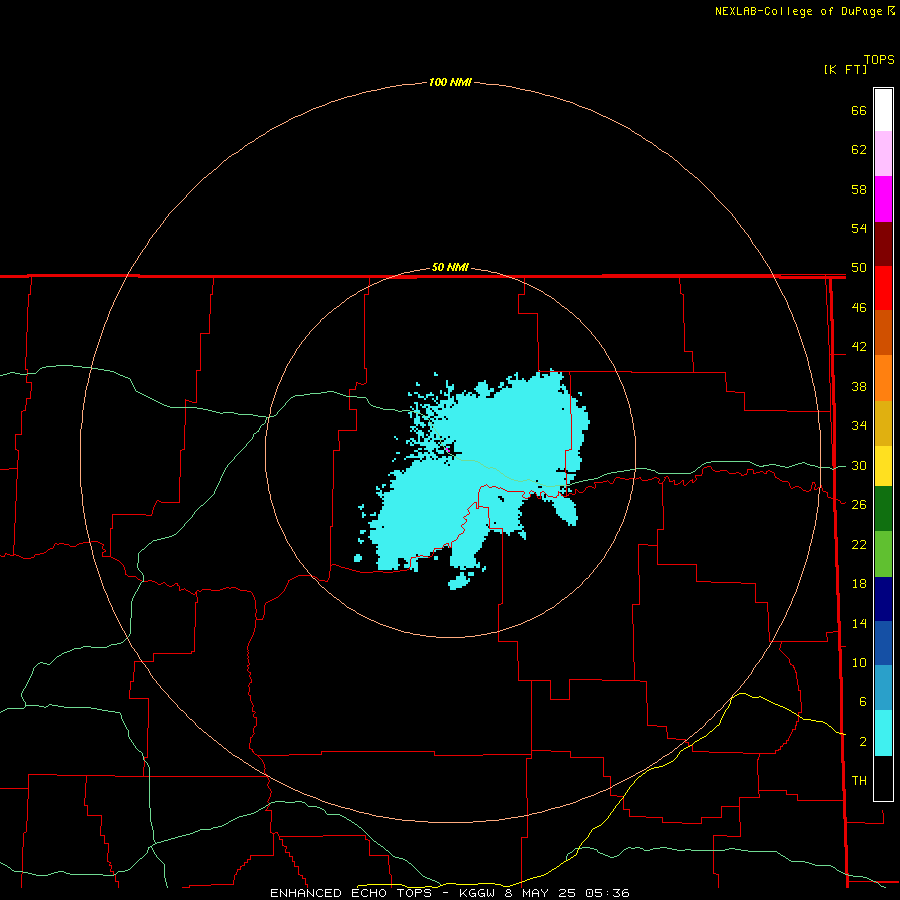The width and height of the screenshot is (900, 900).
Task: Click legend value 18
Action: [x=859, y=584]
